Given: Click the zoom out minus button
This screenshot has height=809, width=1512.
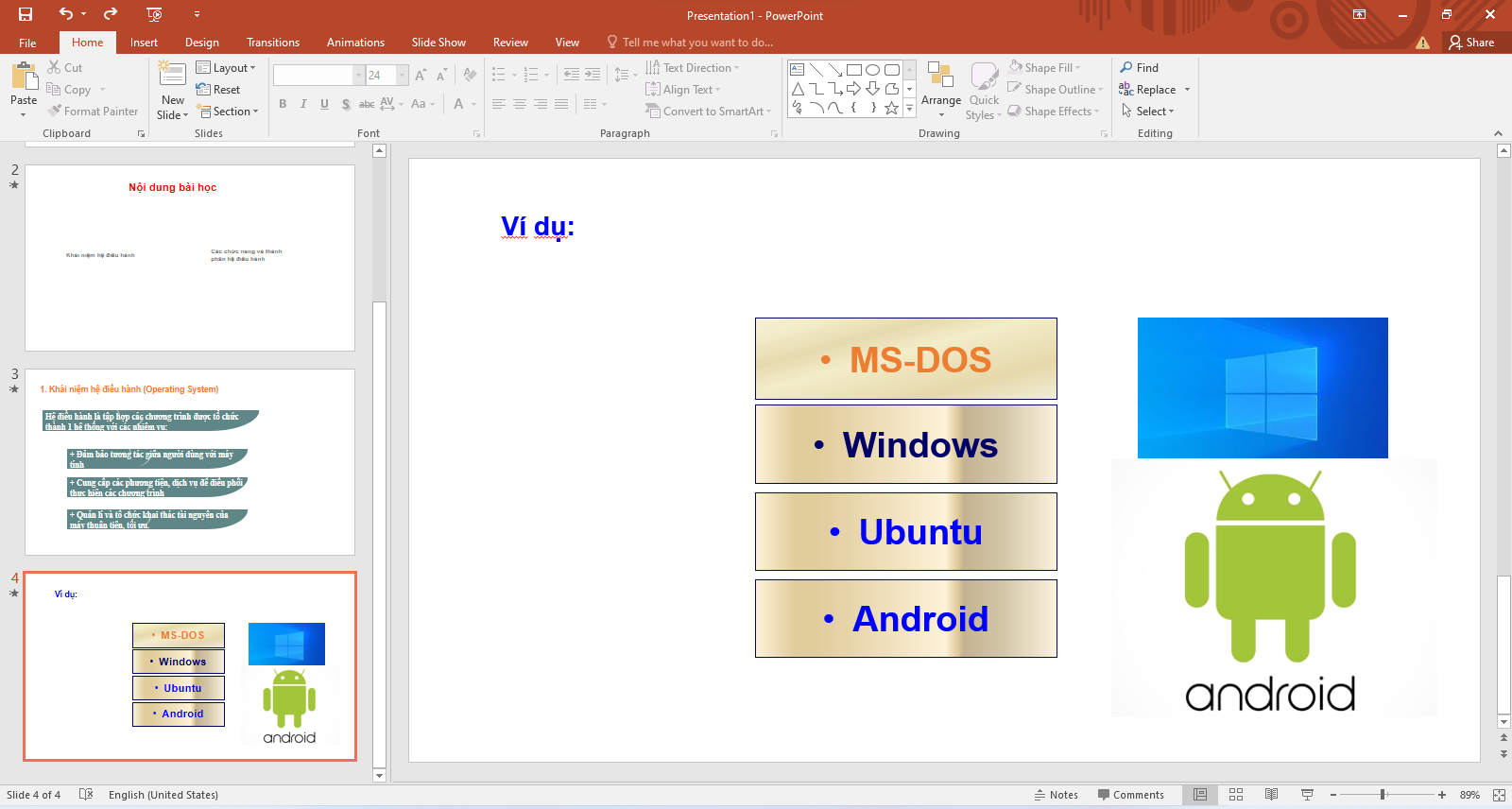Looking at the screenshot, I should pyautogui.click(x=1333, y=795).
